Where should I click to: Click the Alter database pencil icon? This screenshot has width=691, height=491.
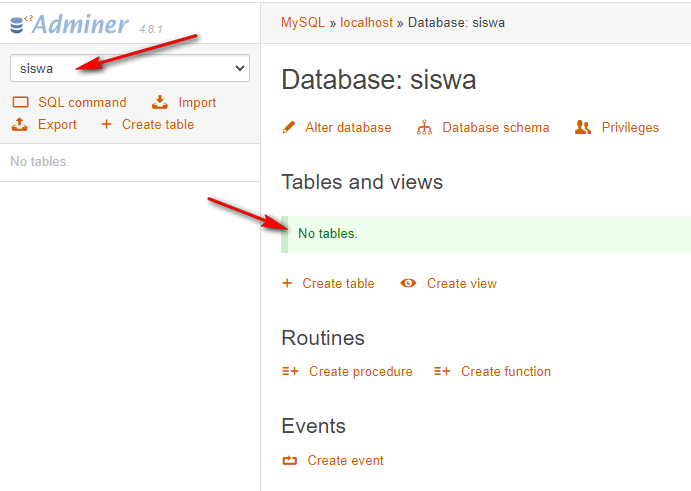pos(289,127)
